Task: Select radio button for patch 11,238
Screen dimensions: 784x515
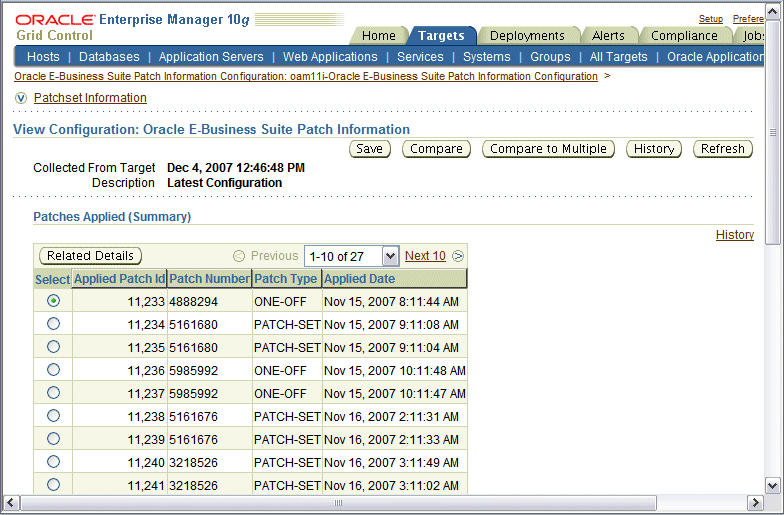Action: 53,416
